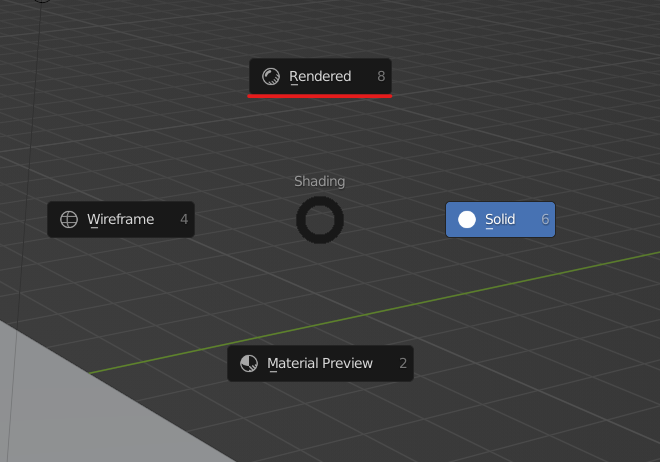This screenshot has height=462, width=660.
Task: Switch to Material Preview shading
Action: pyautogui.click(x=320, y=363)
